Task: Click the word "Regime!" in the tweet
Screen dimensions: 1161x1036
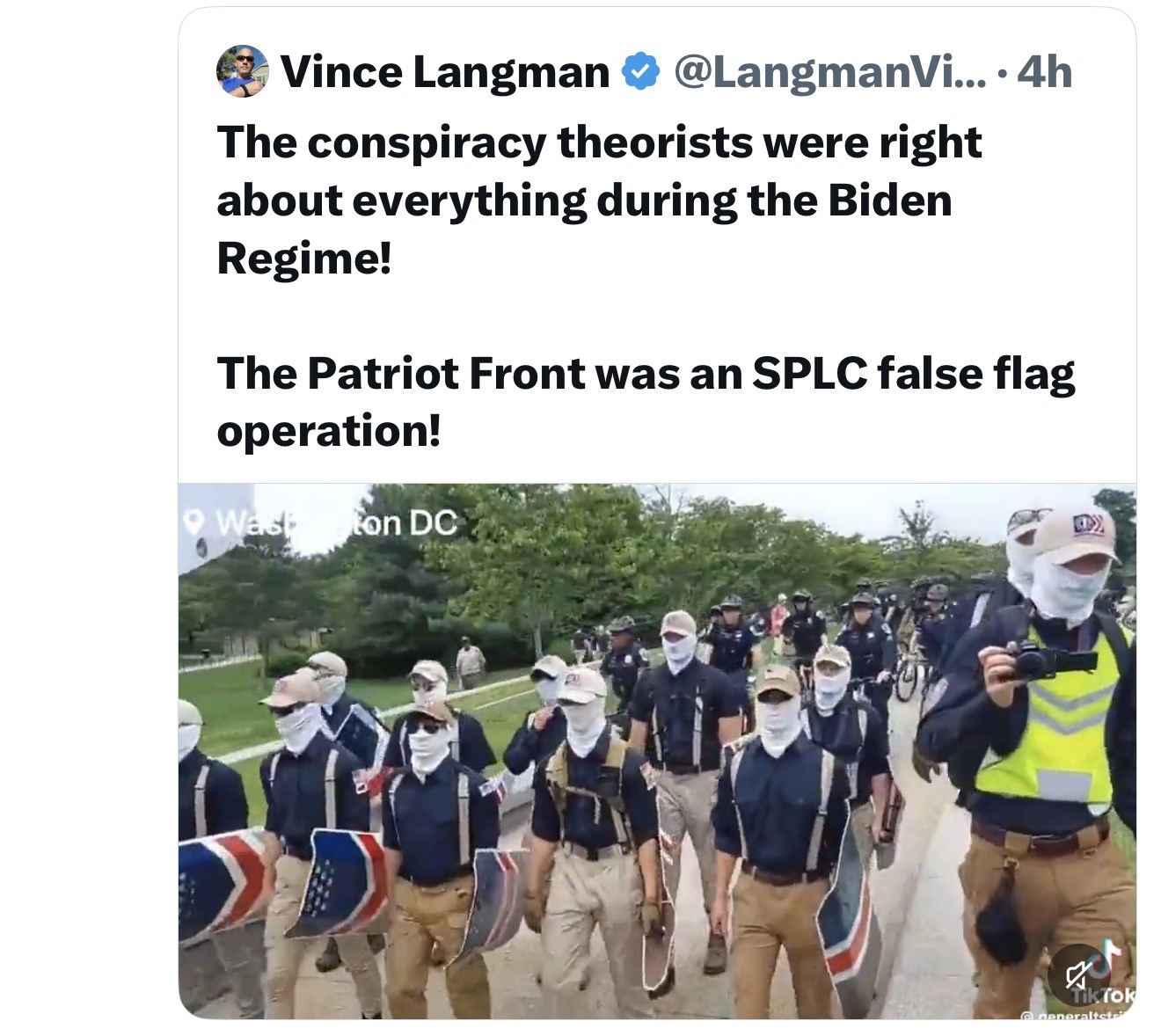Action: tap(303, 258)
